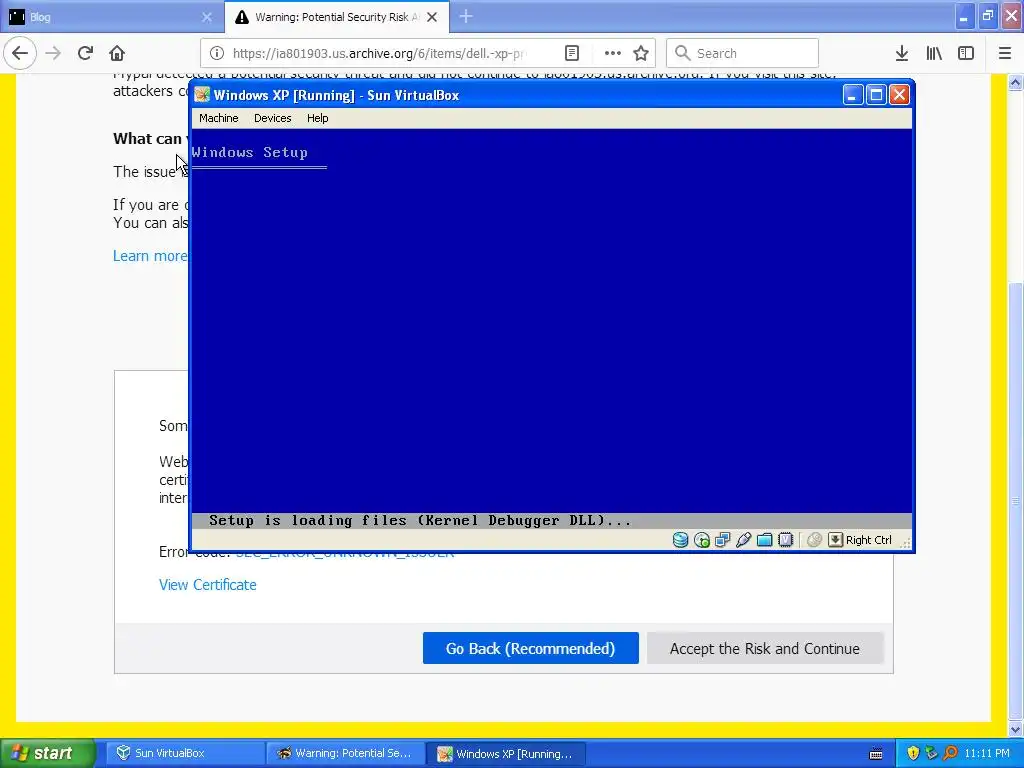Open the Learn more link
This screenshot has height=768, width=1024.
150,255
